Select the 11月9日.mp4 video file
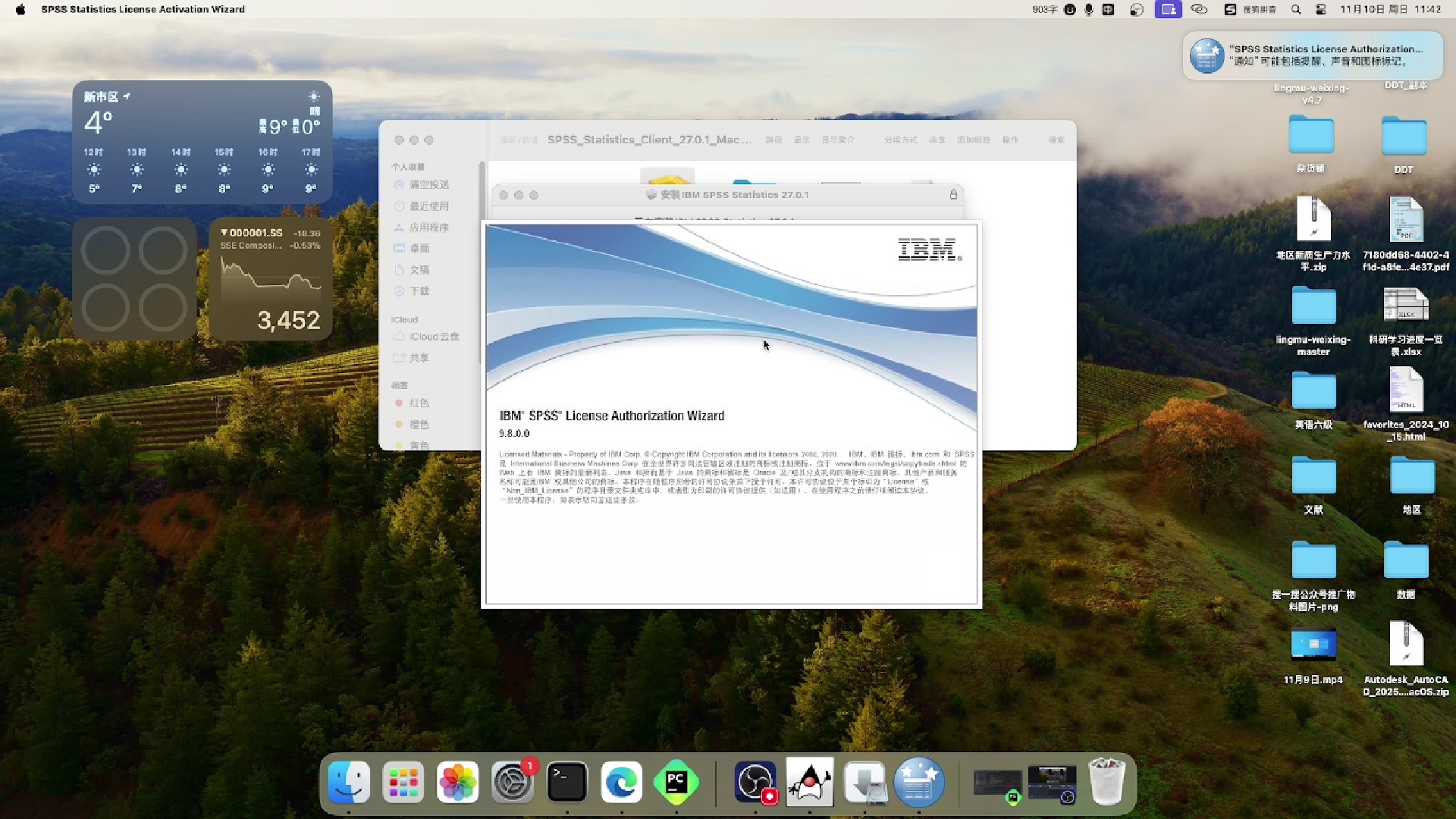This screenshot has width=1456, height=819. click(1313, 656)
